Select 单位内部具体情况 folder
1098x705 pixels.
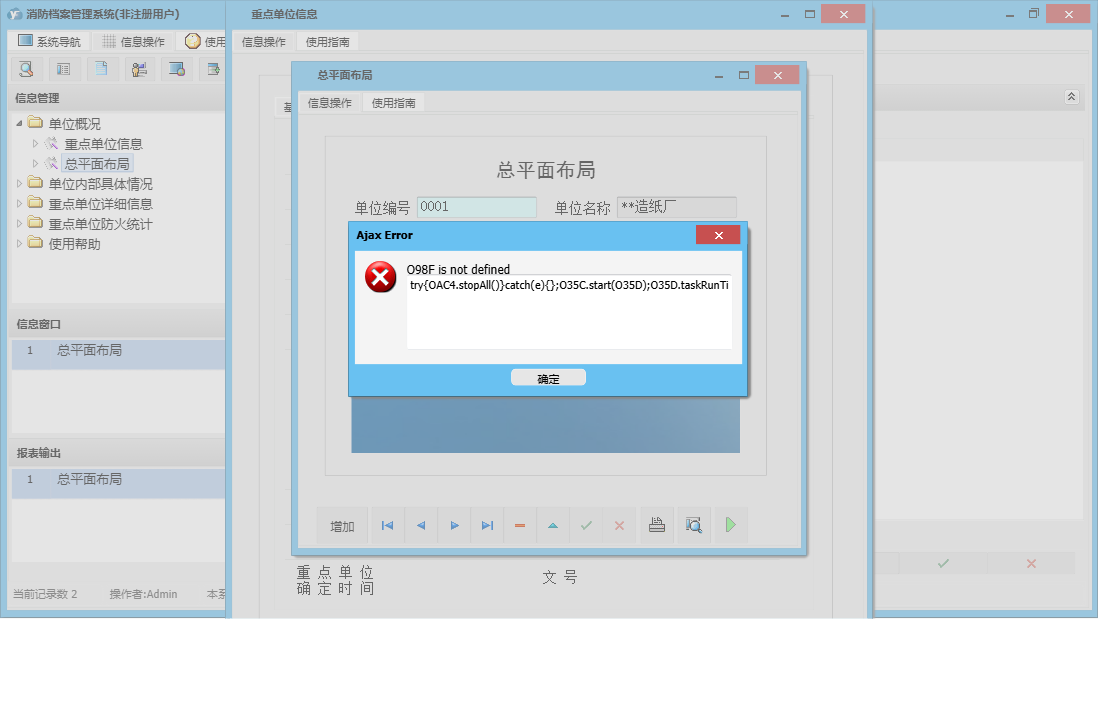click(x=100, y=184)
